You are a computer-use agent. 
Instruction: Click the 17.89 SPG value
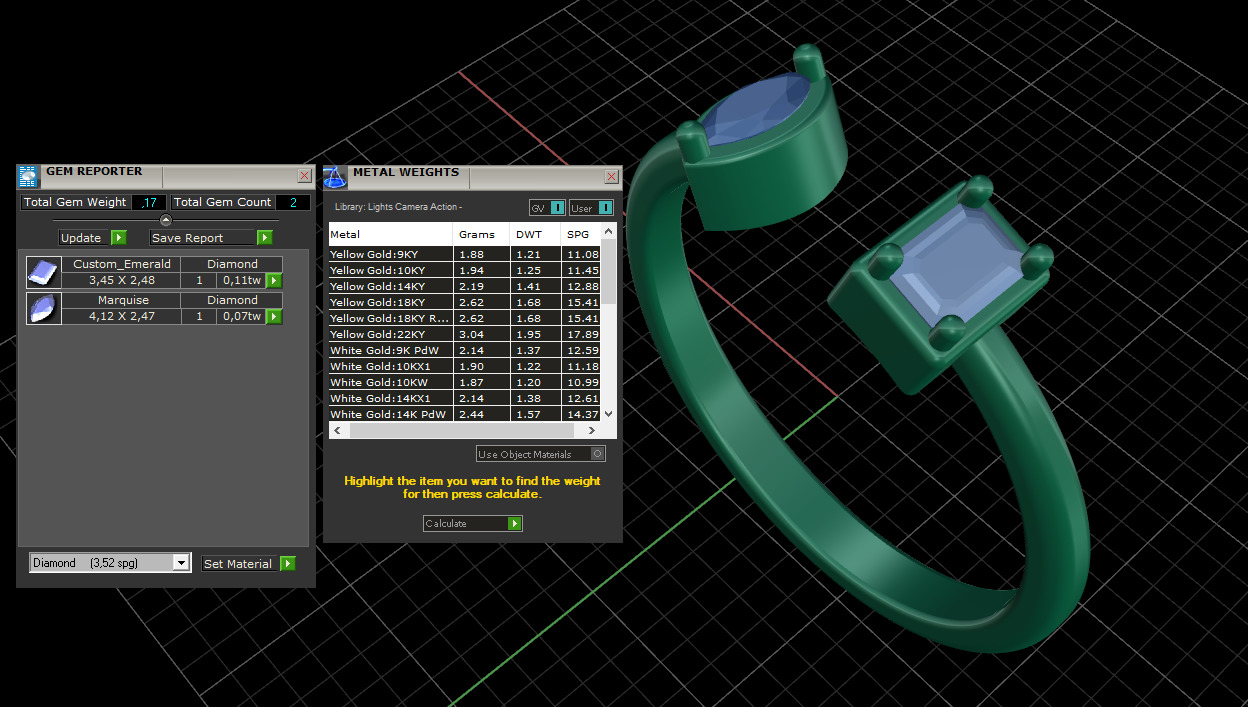coord(582,334)
